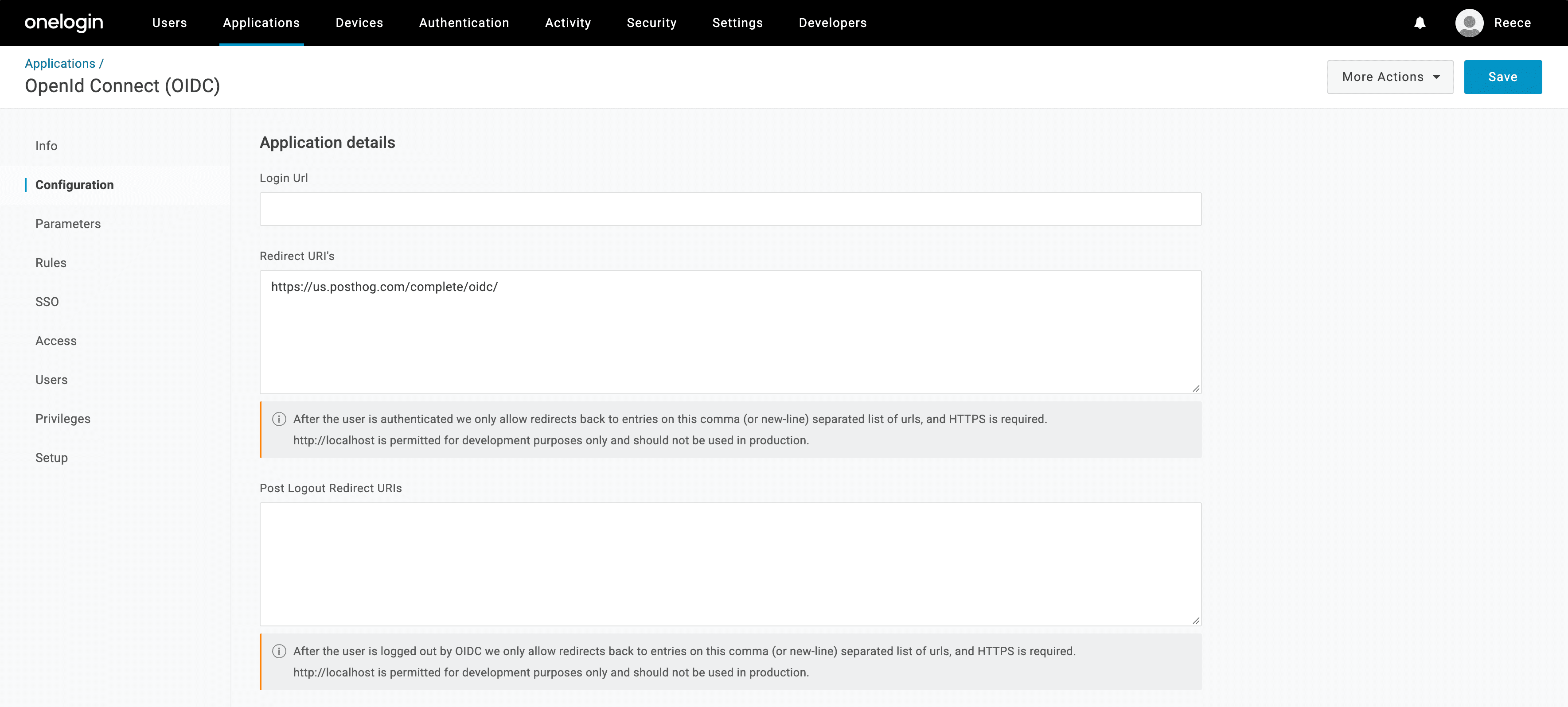Image resolution: width=1568 pixels, height=707 pixels.
Task: Open the notifications bell
Action: 1420,23
